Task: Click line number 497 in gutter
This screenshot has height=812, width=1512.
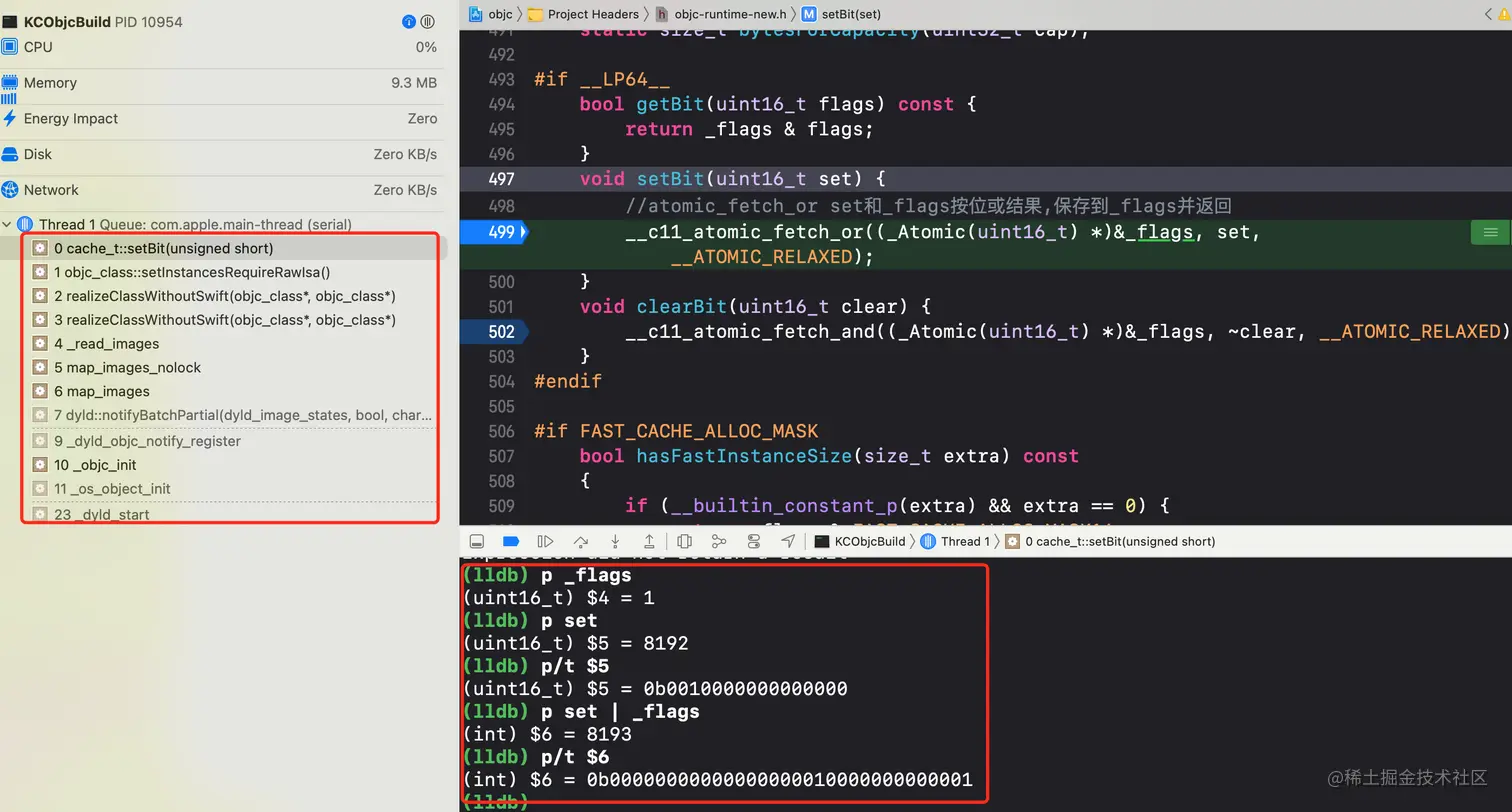Action: 501,179
